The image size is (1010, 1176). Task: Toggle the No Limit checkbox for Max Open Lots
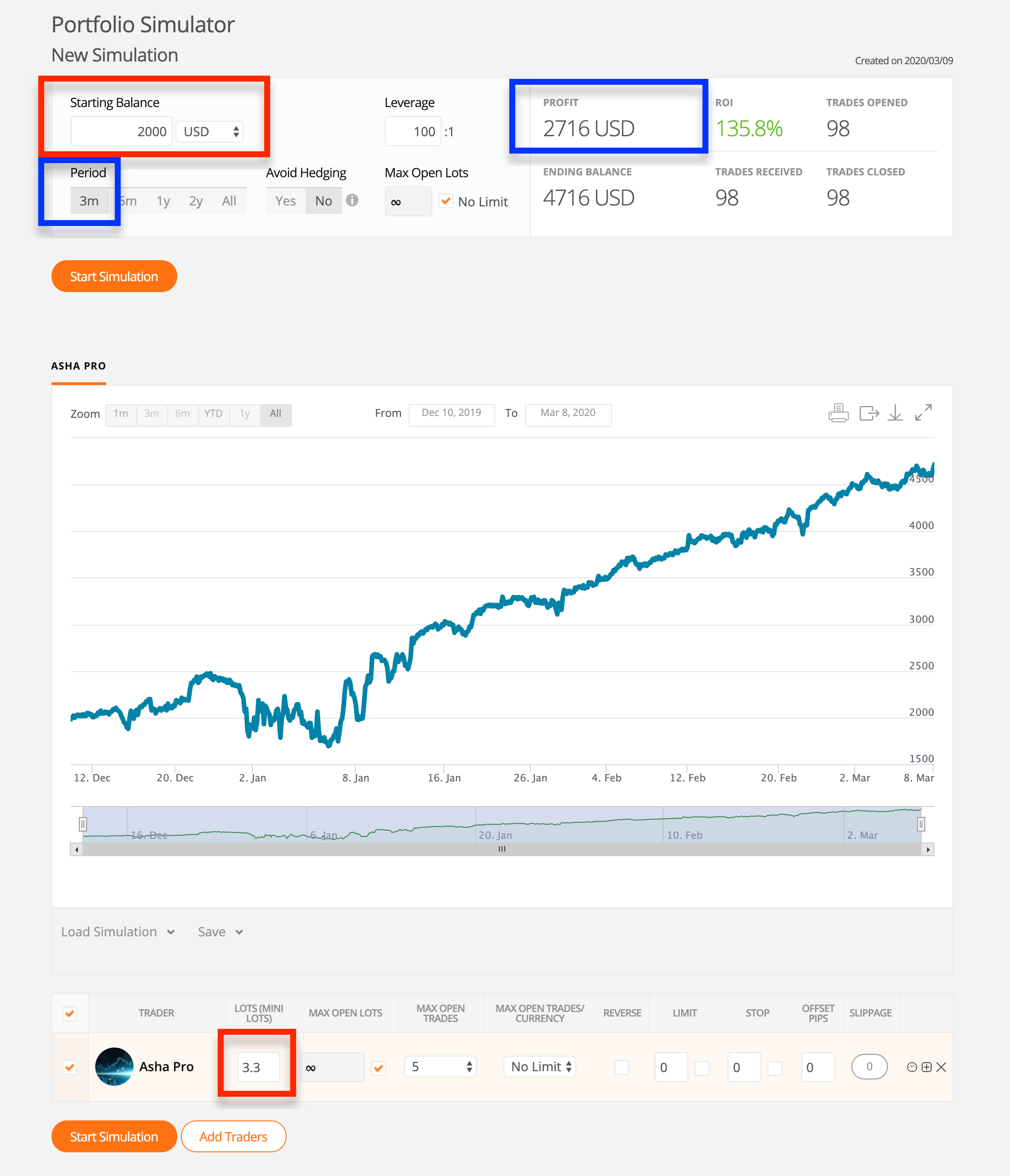[x=446, y=201]
